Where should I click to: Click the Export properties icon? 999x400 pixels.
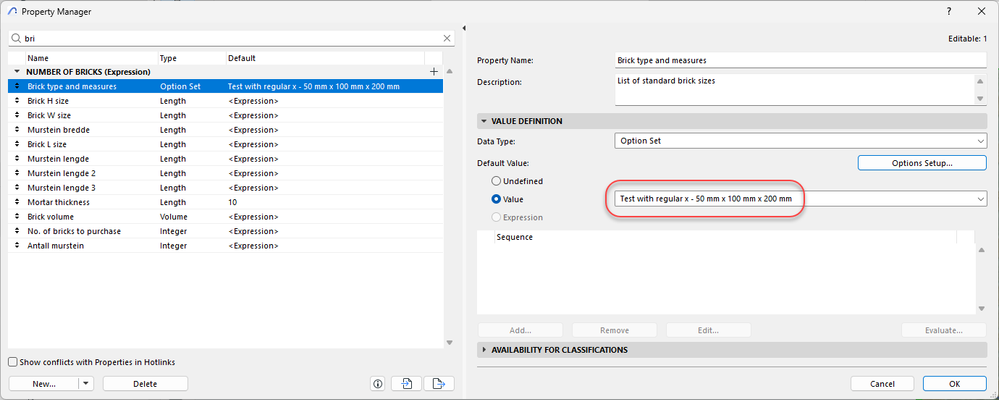437,383
